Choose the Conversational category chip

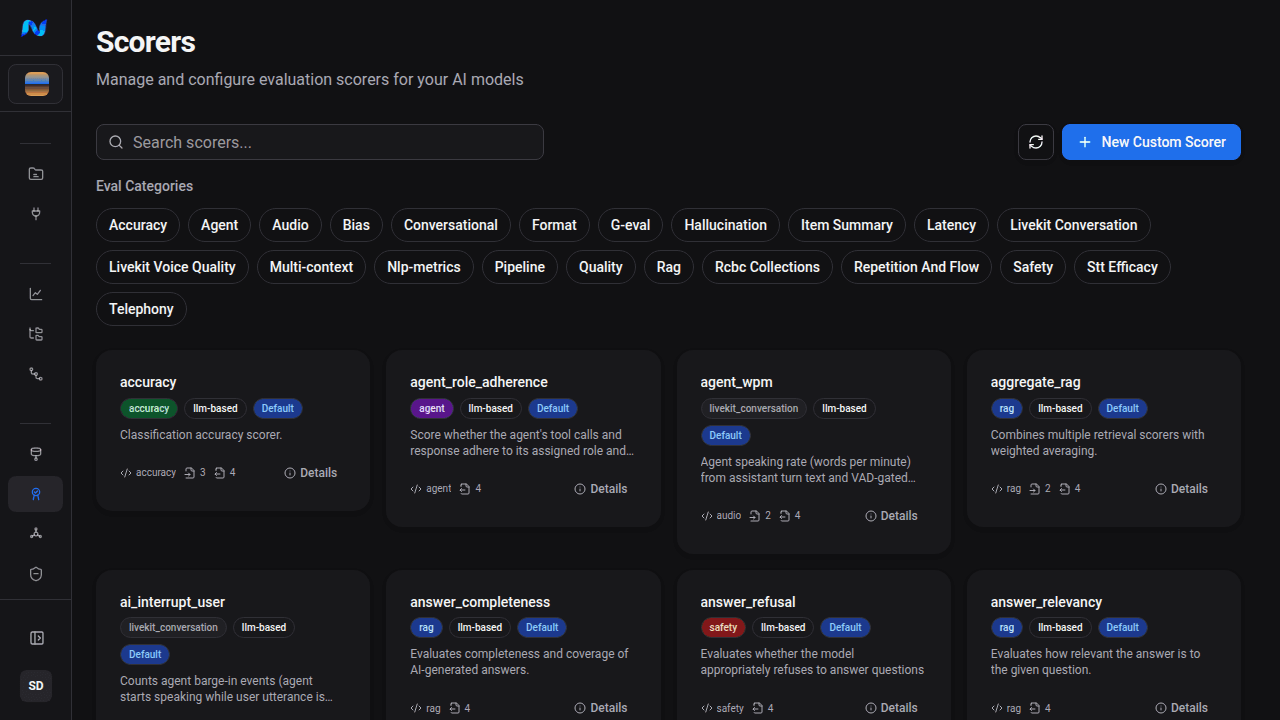[x=451, y=225]
